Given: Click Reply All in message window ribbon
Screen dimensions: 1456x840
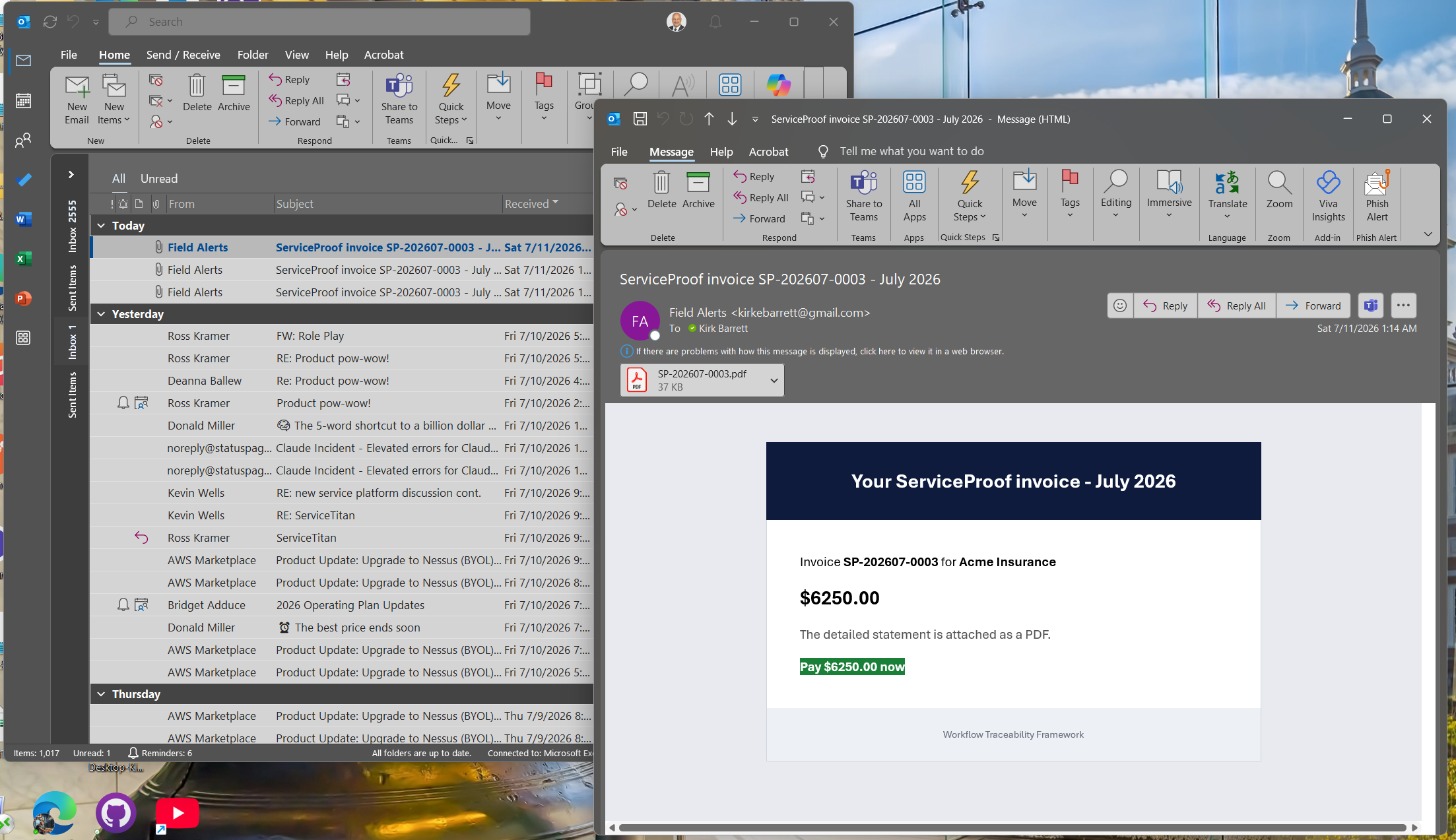Looking at the screenshot, I should [761, 198].
